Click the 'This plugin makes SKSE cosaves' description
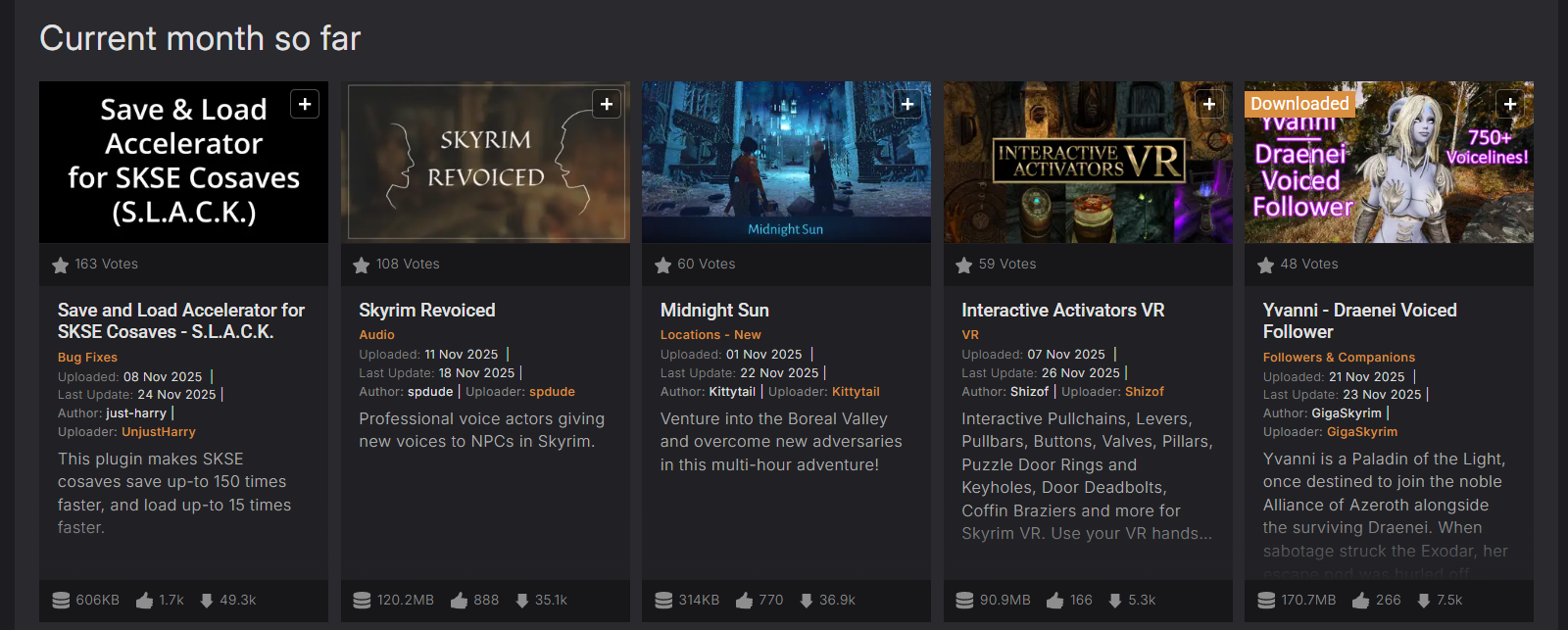 174,493
